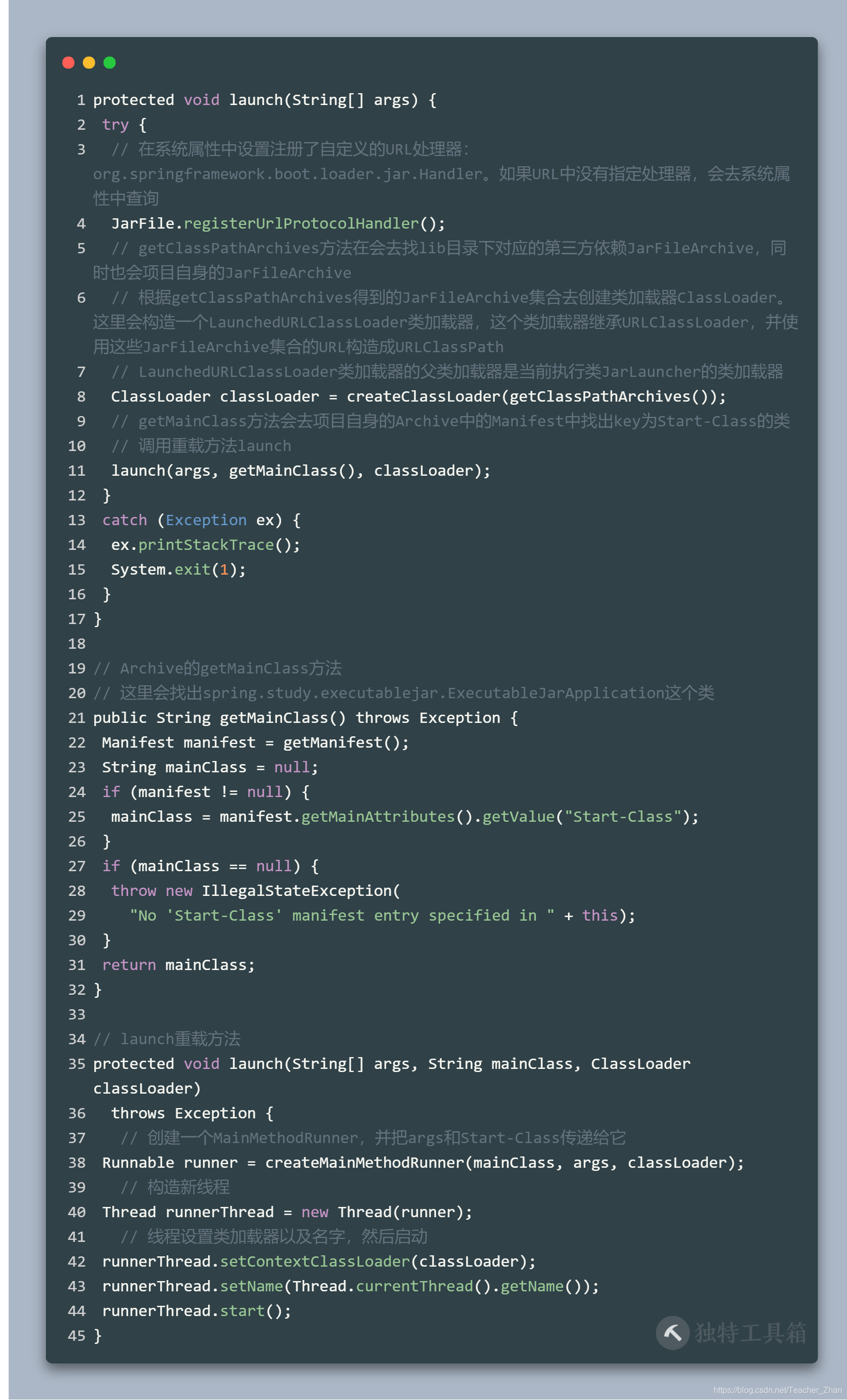This screenshot has height=1400, width=847.
Task: Click 'public String getMainClass() throws Exception {'
Action: 306,718
